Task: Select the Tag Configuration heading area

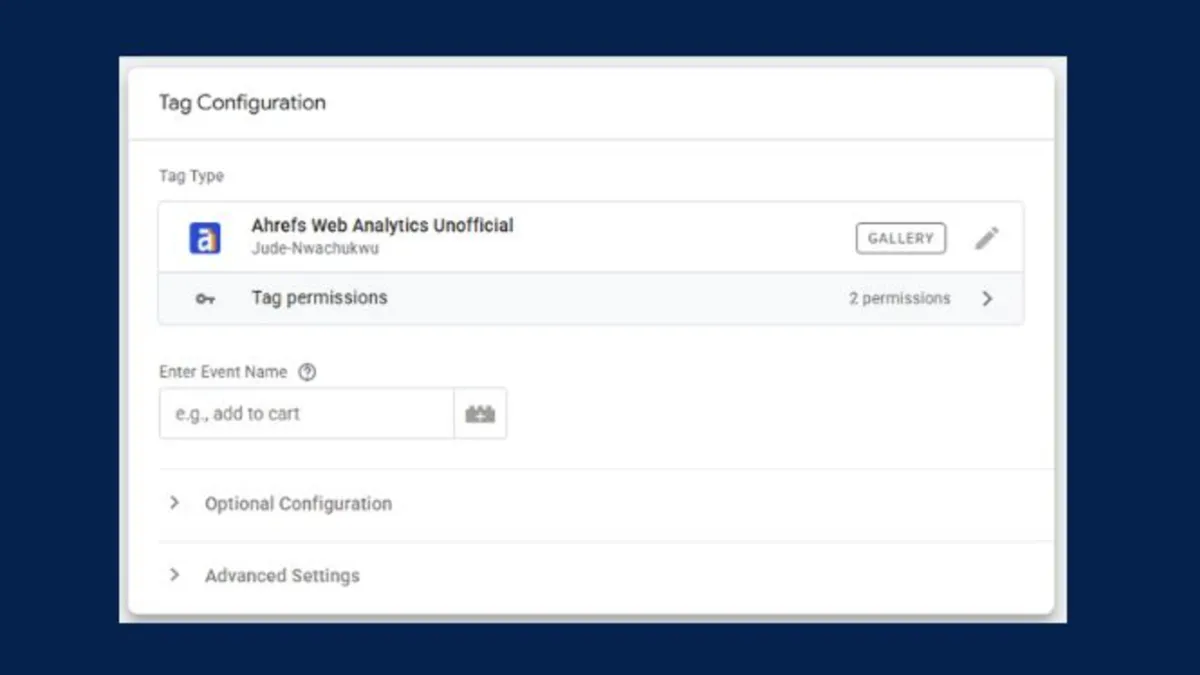Action: 242,102
